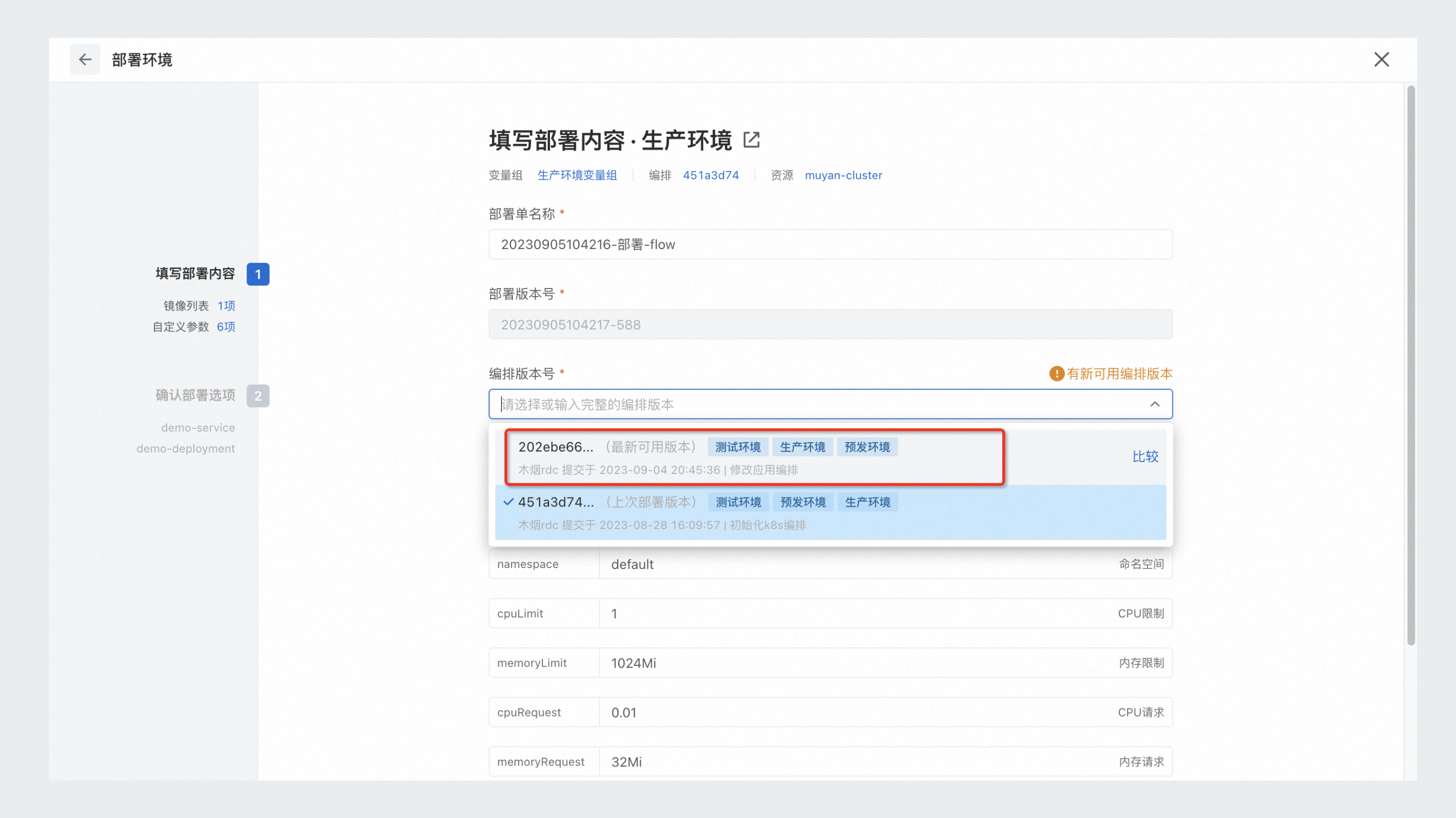
Task: Click the 命名空间 label in the namespace row
Action: tap(1141, 564)
